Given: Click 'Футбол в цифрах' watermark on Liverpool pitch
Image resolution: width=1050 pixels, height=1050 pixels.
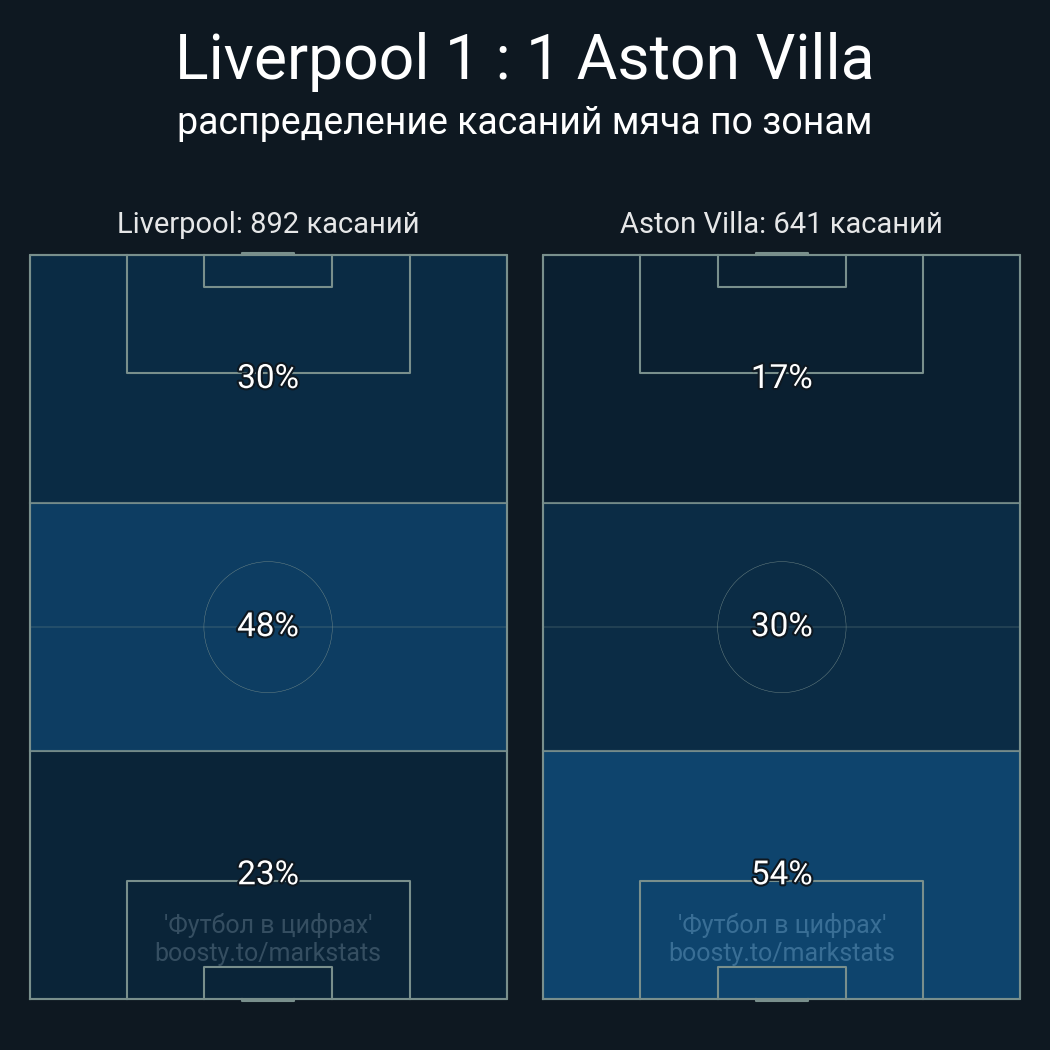Looking at the screenshot, I should [268, 924].
